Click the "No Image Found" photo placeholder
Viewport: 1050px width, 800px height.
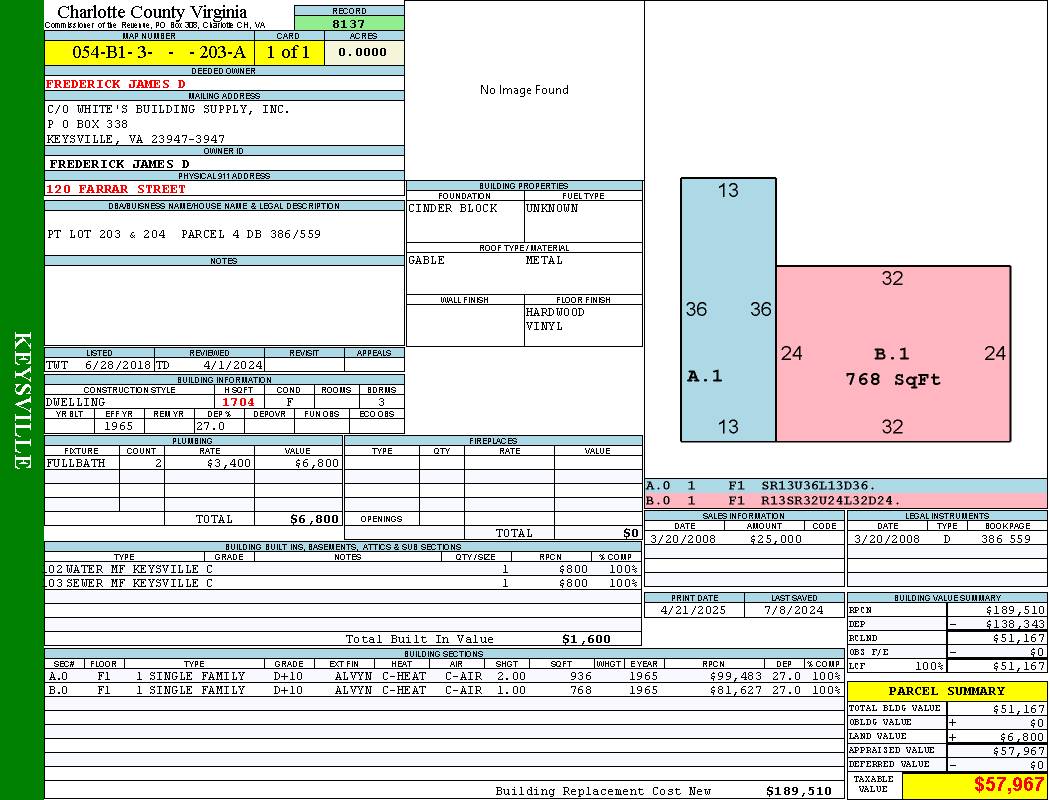click(x=524, y=90)
